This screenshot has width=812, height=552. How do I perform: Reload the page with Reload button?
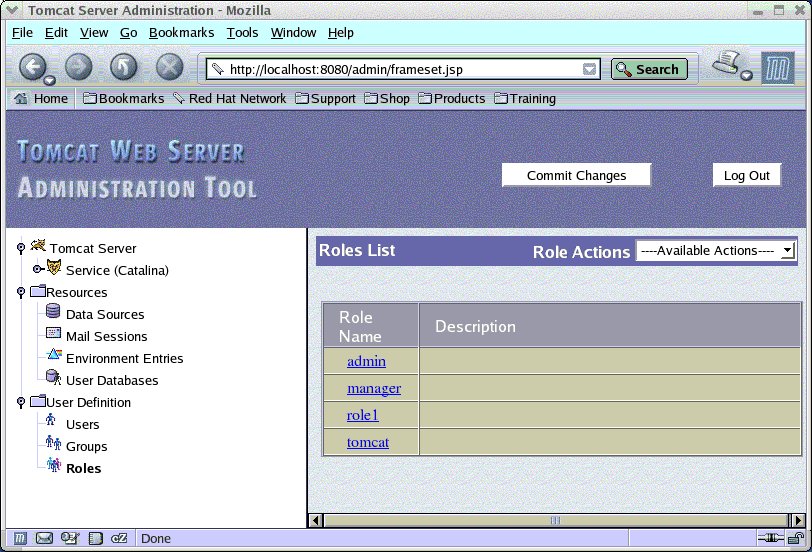[124, 67]
